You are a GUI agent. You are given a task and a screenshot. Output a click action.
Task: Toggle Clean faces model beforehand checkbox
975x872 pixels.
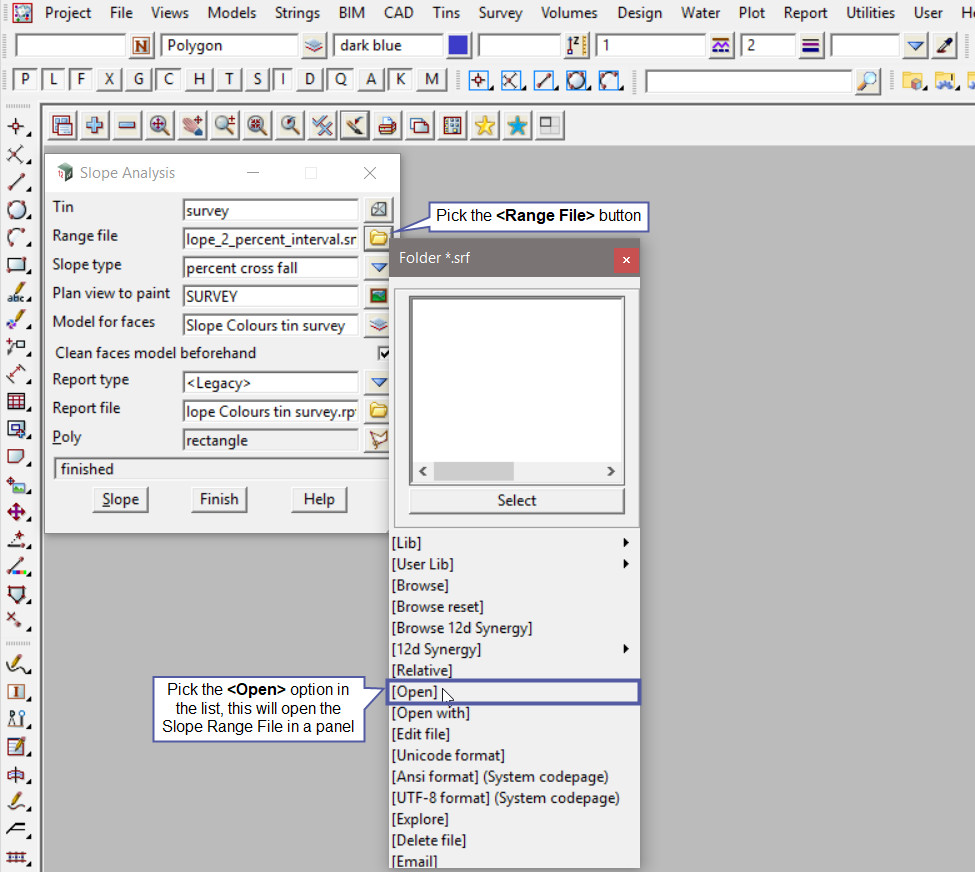coord(384,353)
